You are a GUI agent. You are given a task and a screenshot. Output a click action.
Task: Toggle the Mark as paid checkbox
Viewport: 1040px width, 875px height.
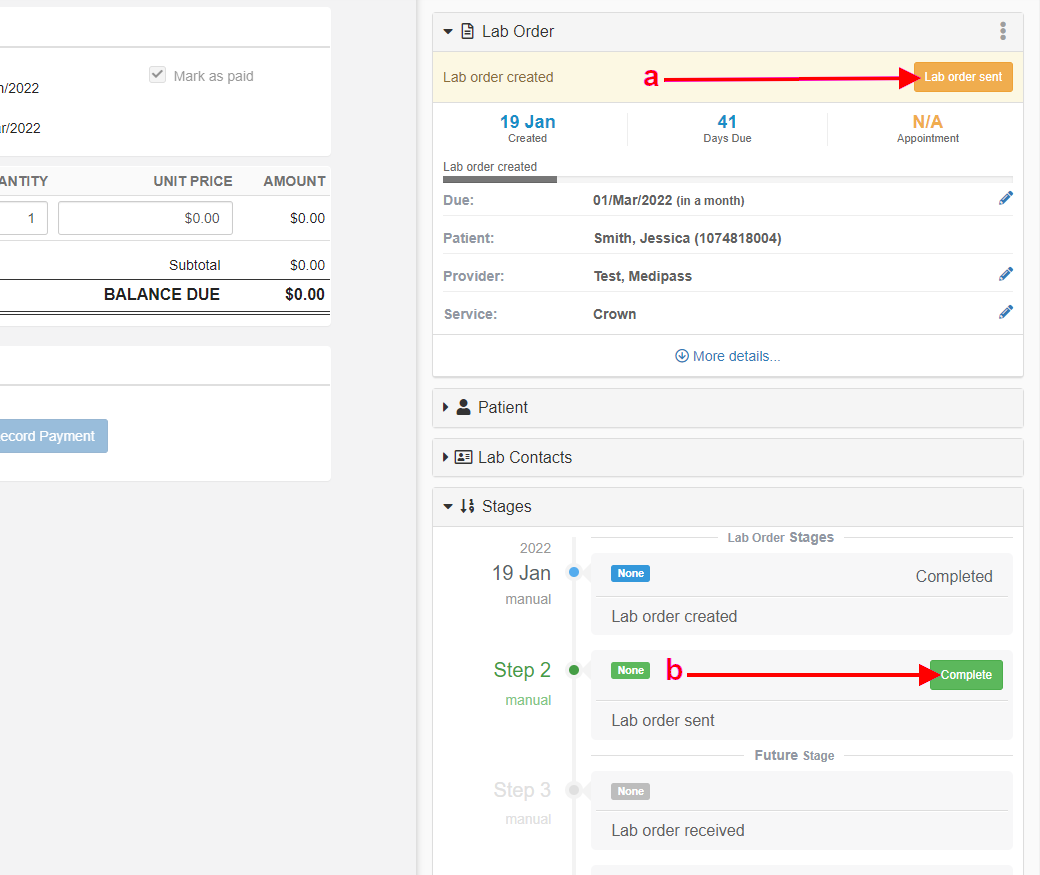coord(157,75)
